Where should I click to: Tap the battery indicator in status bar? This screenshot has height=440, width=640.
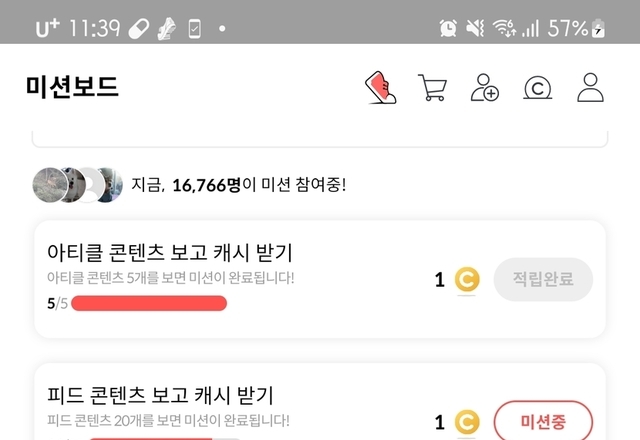tap(598, 28)
